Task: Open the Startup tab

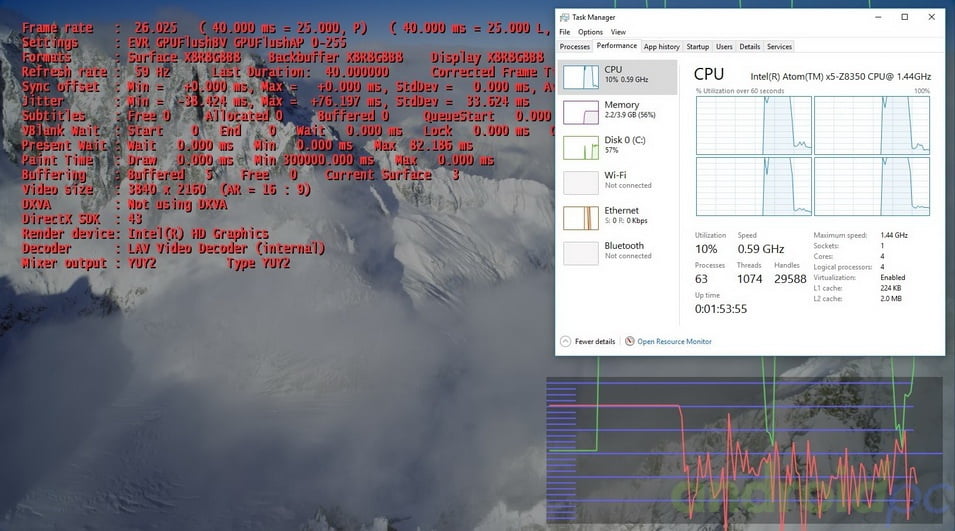Action: coord(697,46)
